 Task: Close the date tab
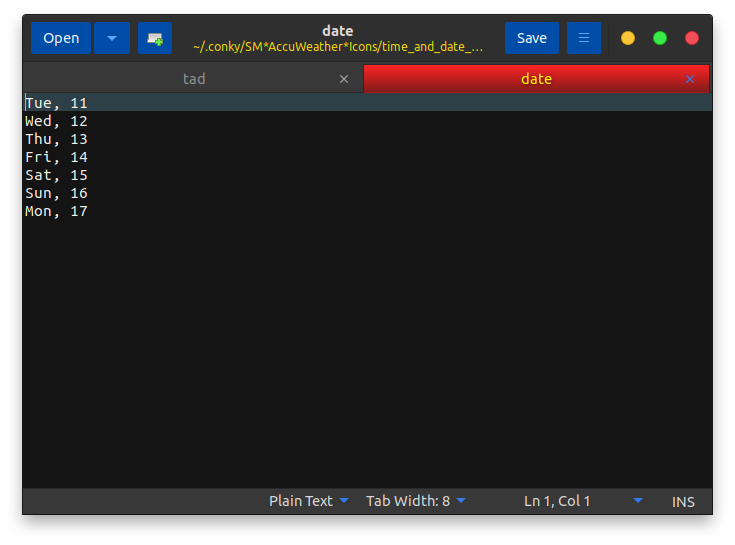(x=690, y=79)
